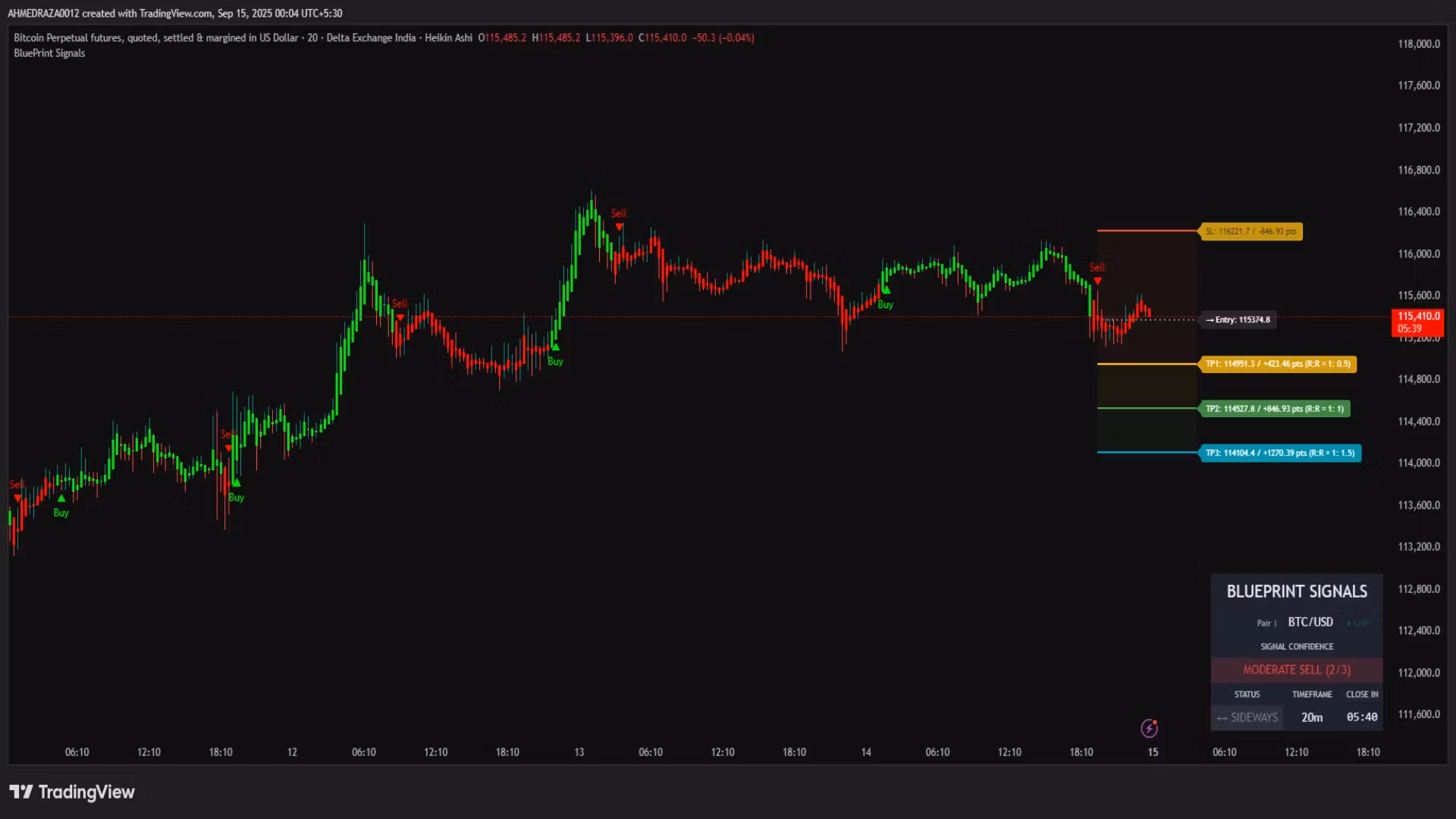
Task: Click the 20m timeframe value in panel
Action: click(x=1311, y=717)
